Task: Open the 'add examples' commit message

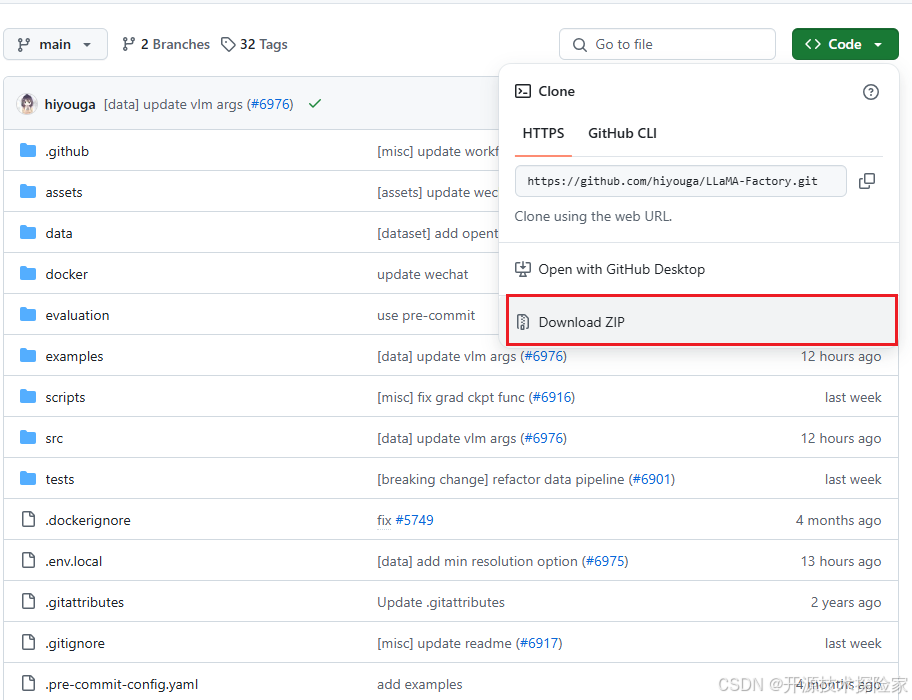Action: click(x=420, y=684)
